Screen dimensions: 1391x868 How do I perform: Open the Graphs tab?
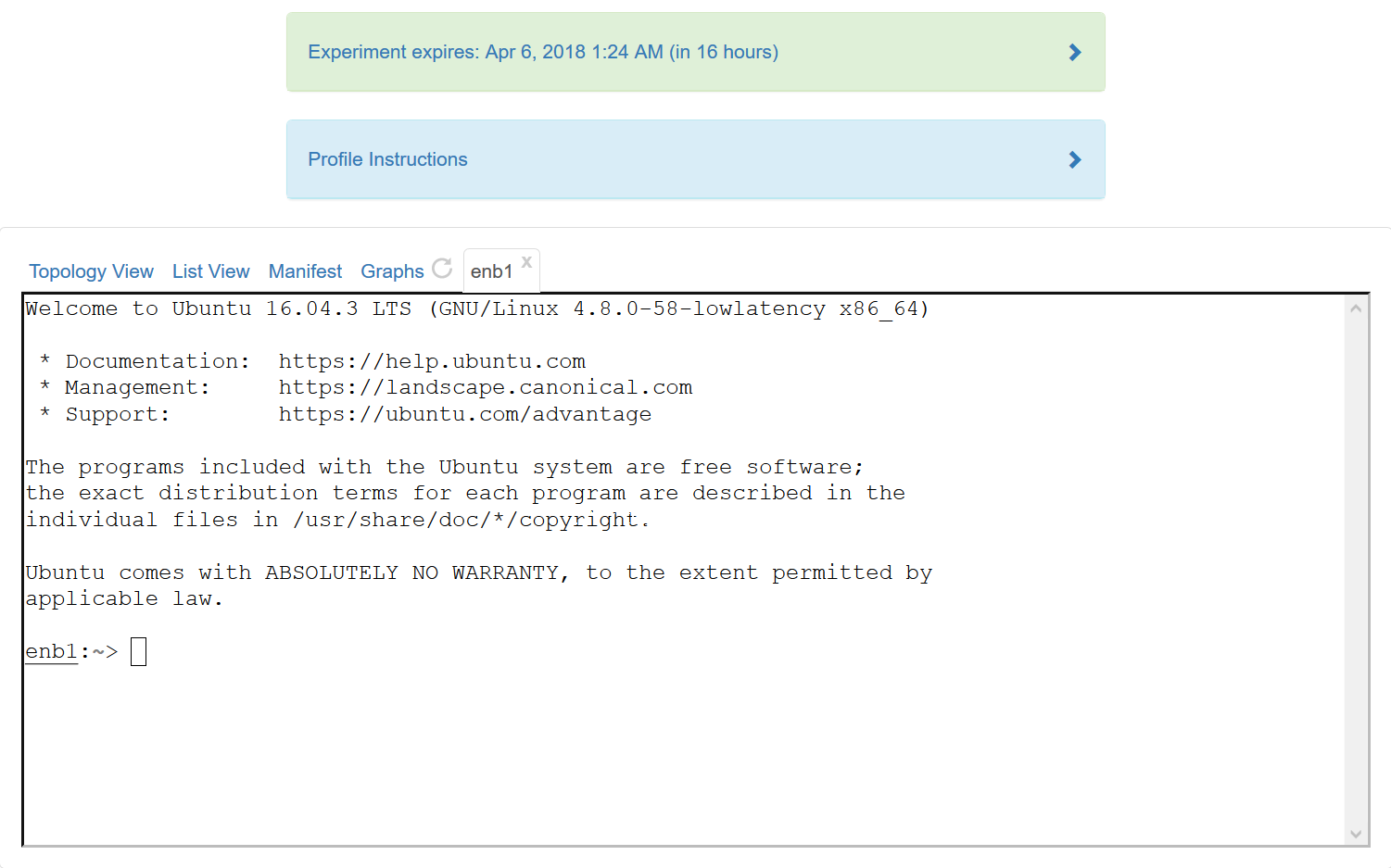[392, 271]
